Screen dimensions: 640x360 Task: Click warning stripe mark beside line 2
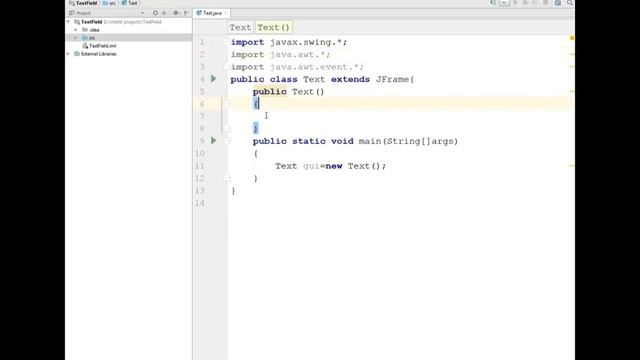[572, 54]
